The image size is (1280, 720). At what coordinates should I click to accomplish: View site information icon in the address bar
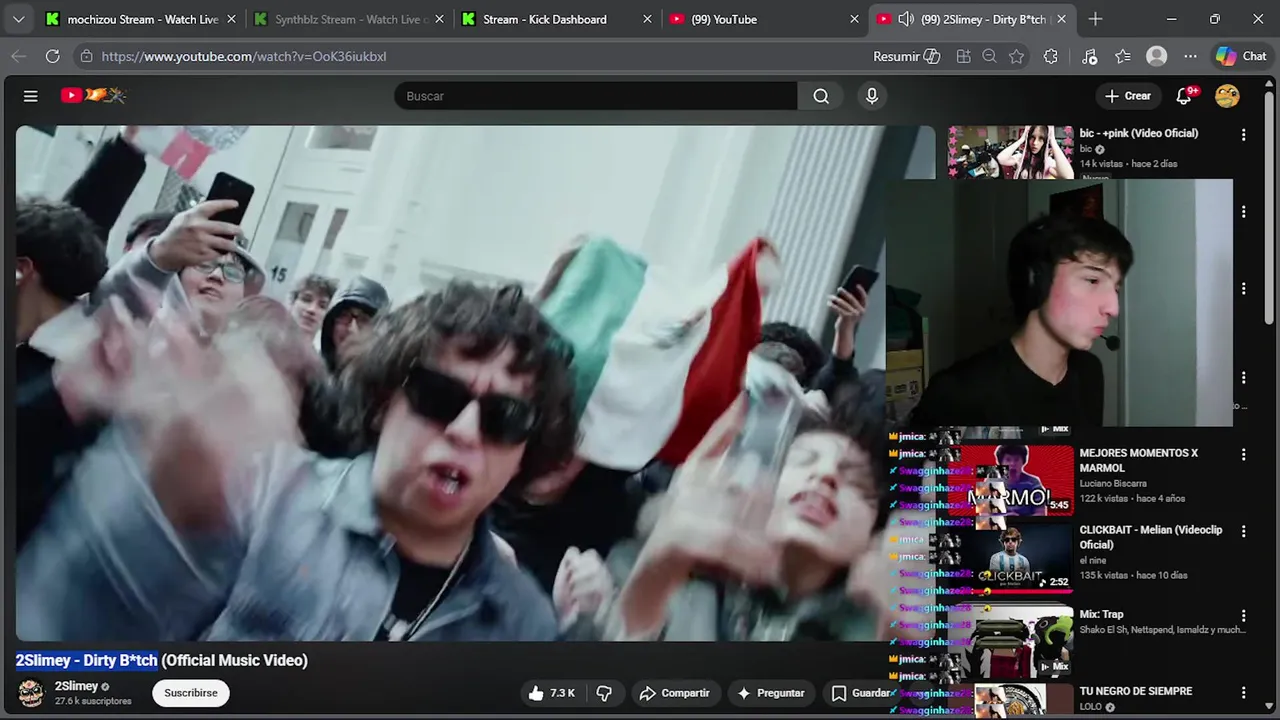click(x=86, y=56)
